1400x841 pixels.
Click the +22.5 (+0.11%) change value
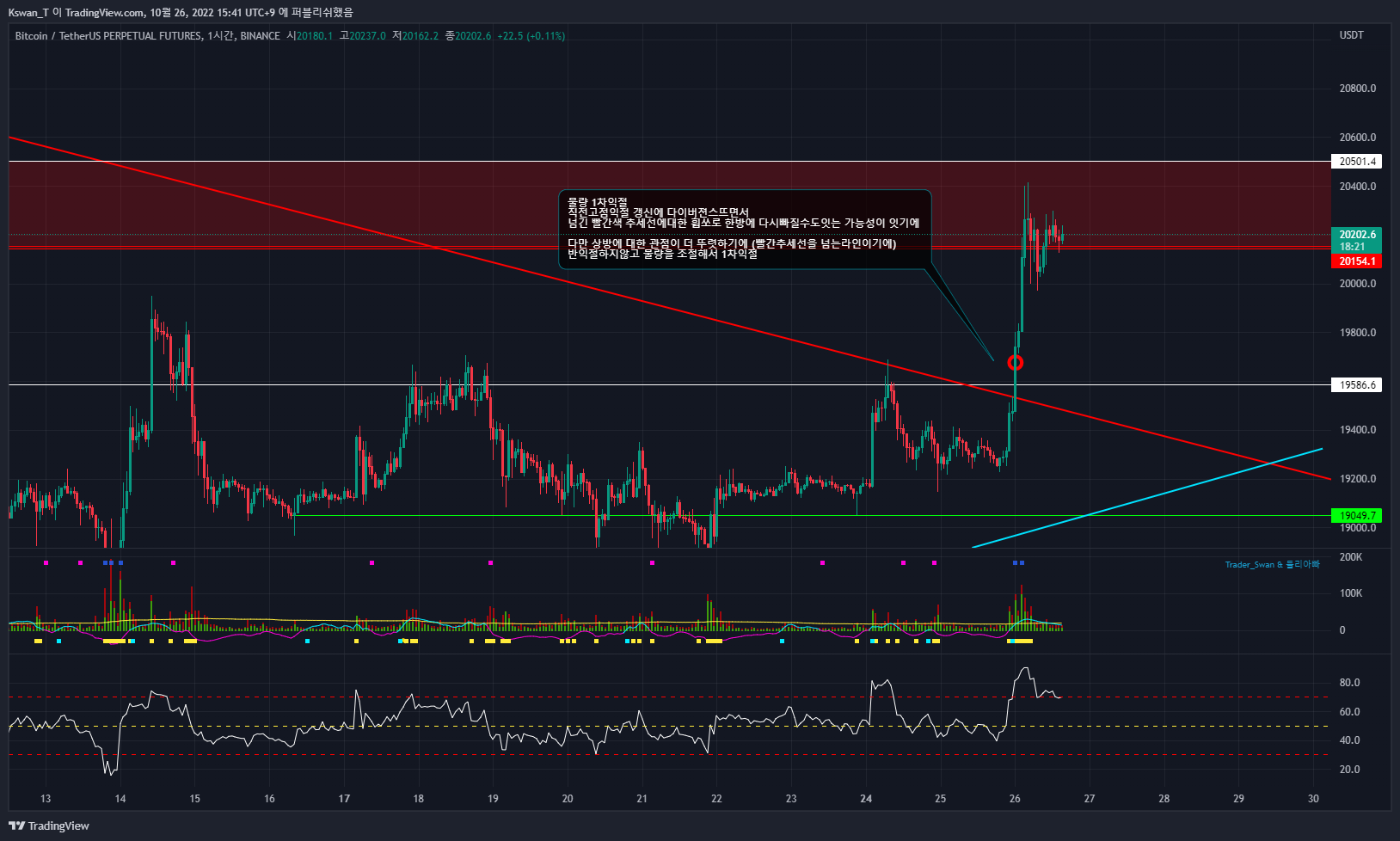[x=531, y=36]
